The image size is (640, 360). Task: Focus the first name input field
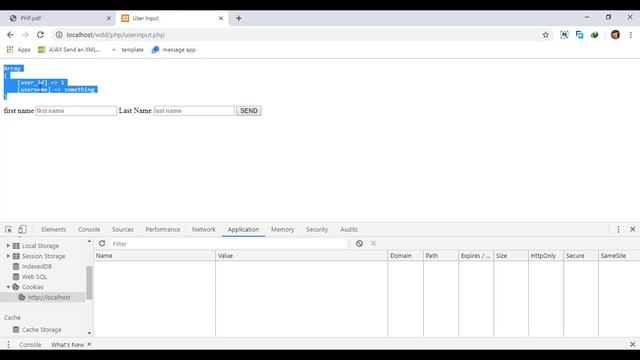pyautogui.click(x=76, y=111)
